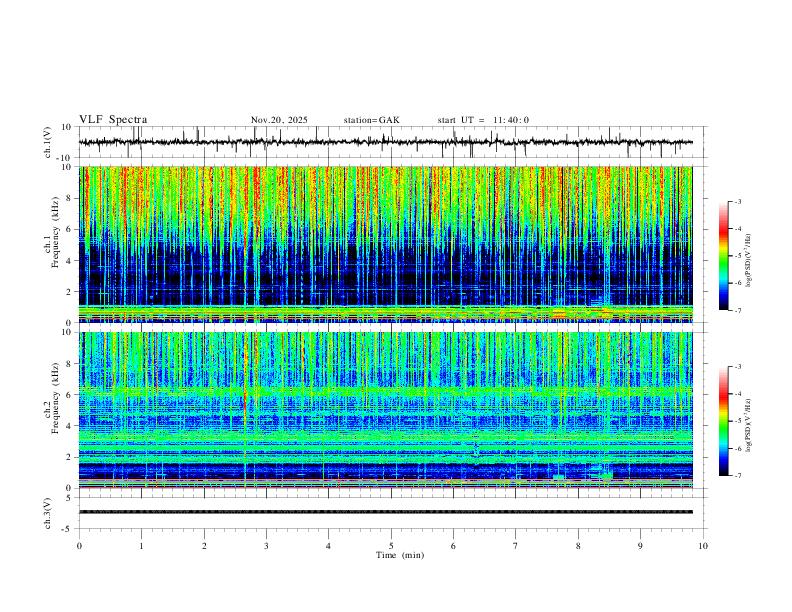Viewport: 792px width, 612px height.
Task: Click time axis tick label '7'
Action: [x=516, y=546]
